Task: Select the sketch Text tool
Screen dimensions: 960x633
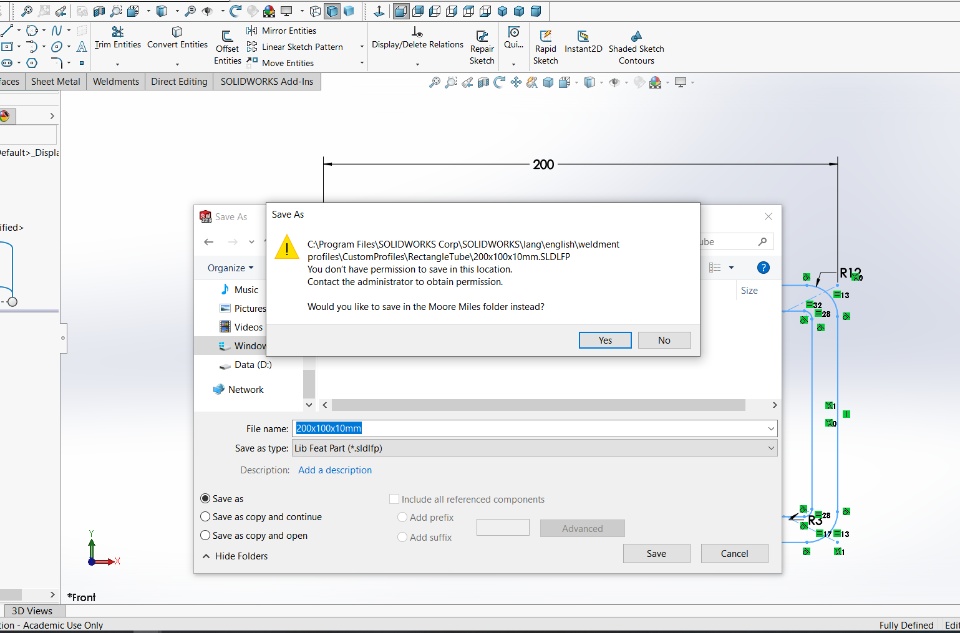Action: click(x=81, y=47)
